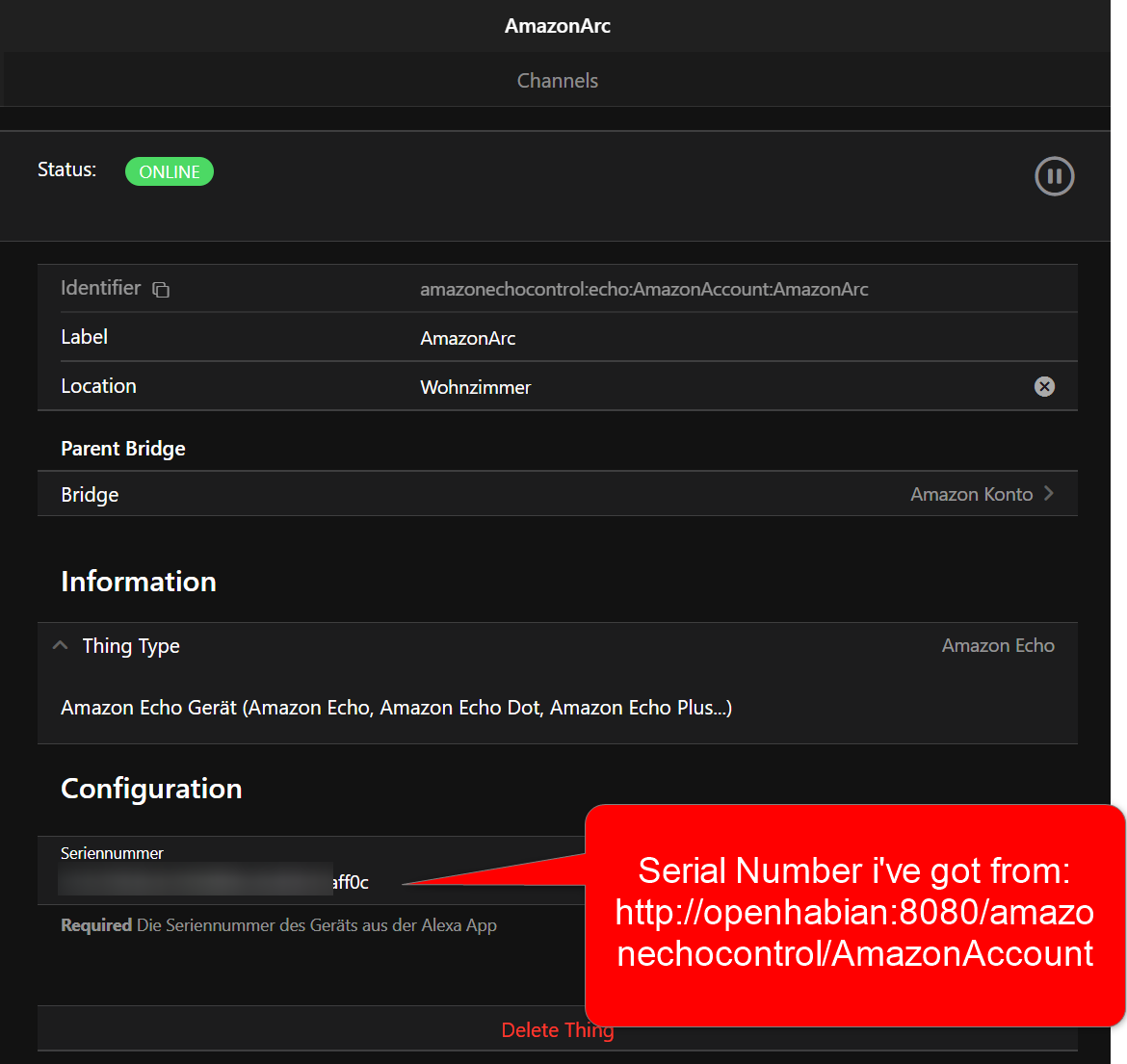
Task: Click the Amazon Echo thing type value
Action: [x=997, y=645]
